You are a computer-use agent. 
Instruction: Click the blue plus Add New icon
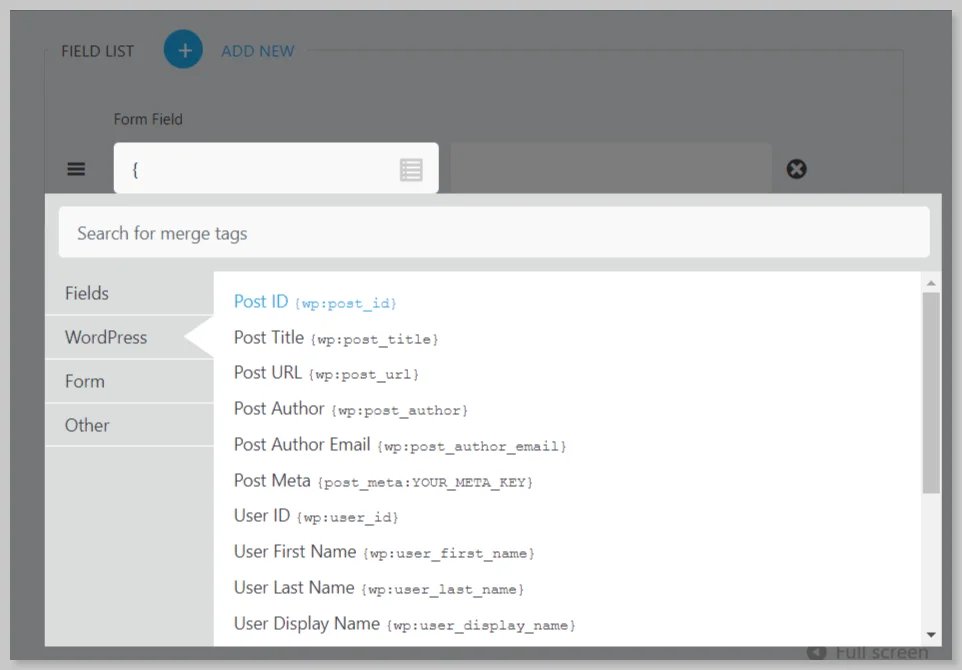(184, 50)
